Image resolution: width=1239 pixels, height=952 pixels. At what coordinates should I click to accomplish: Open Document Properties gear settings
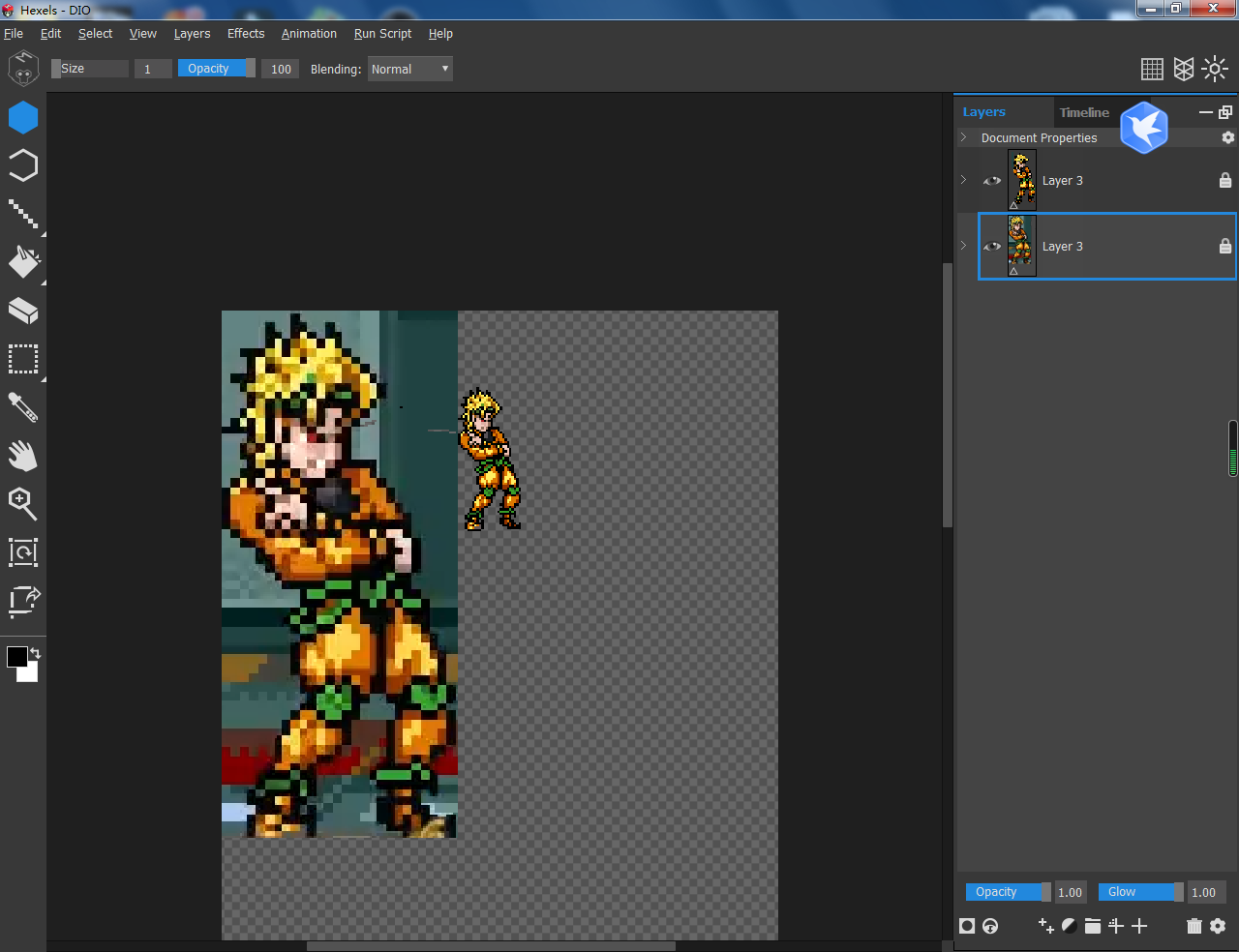(x=1228, y=137)
